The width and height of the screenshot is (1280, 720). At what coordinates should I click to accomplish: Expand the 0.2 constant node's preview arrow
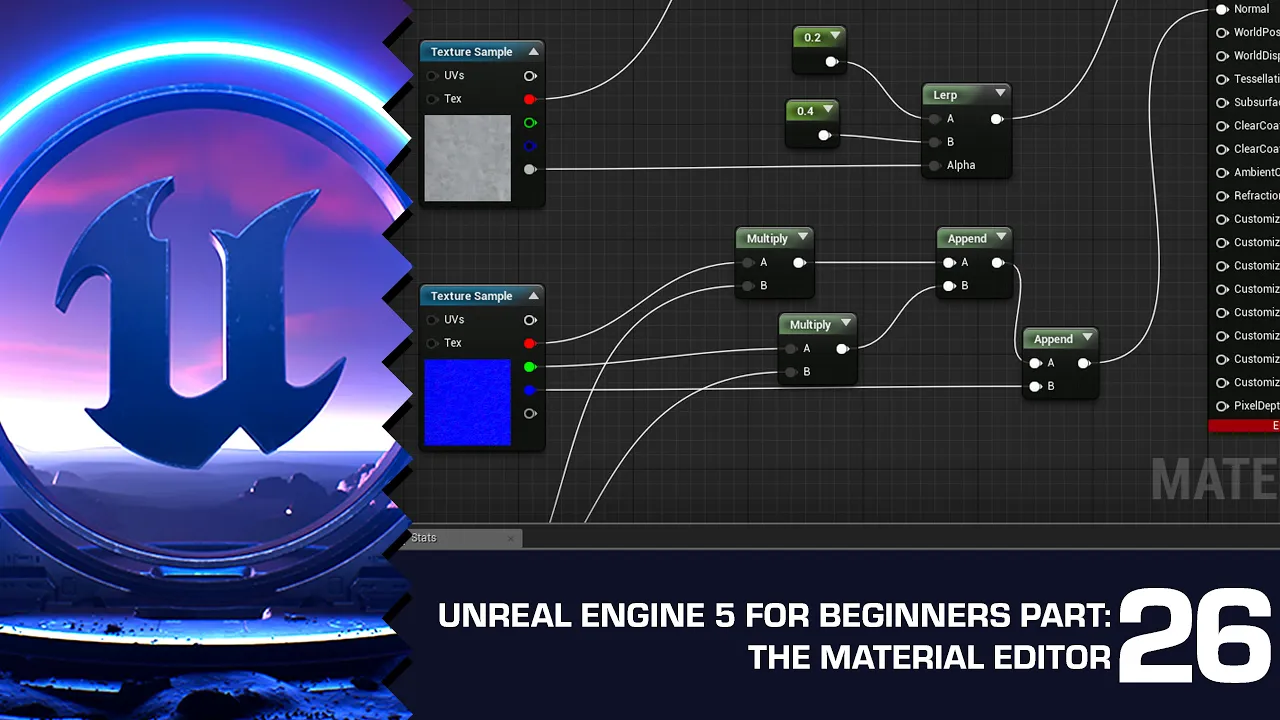click(835, 37)
